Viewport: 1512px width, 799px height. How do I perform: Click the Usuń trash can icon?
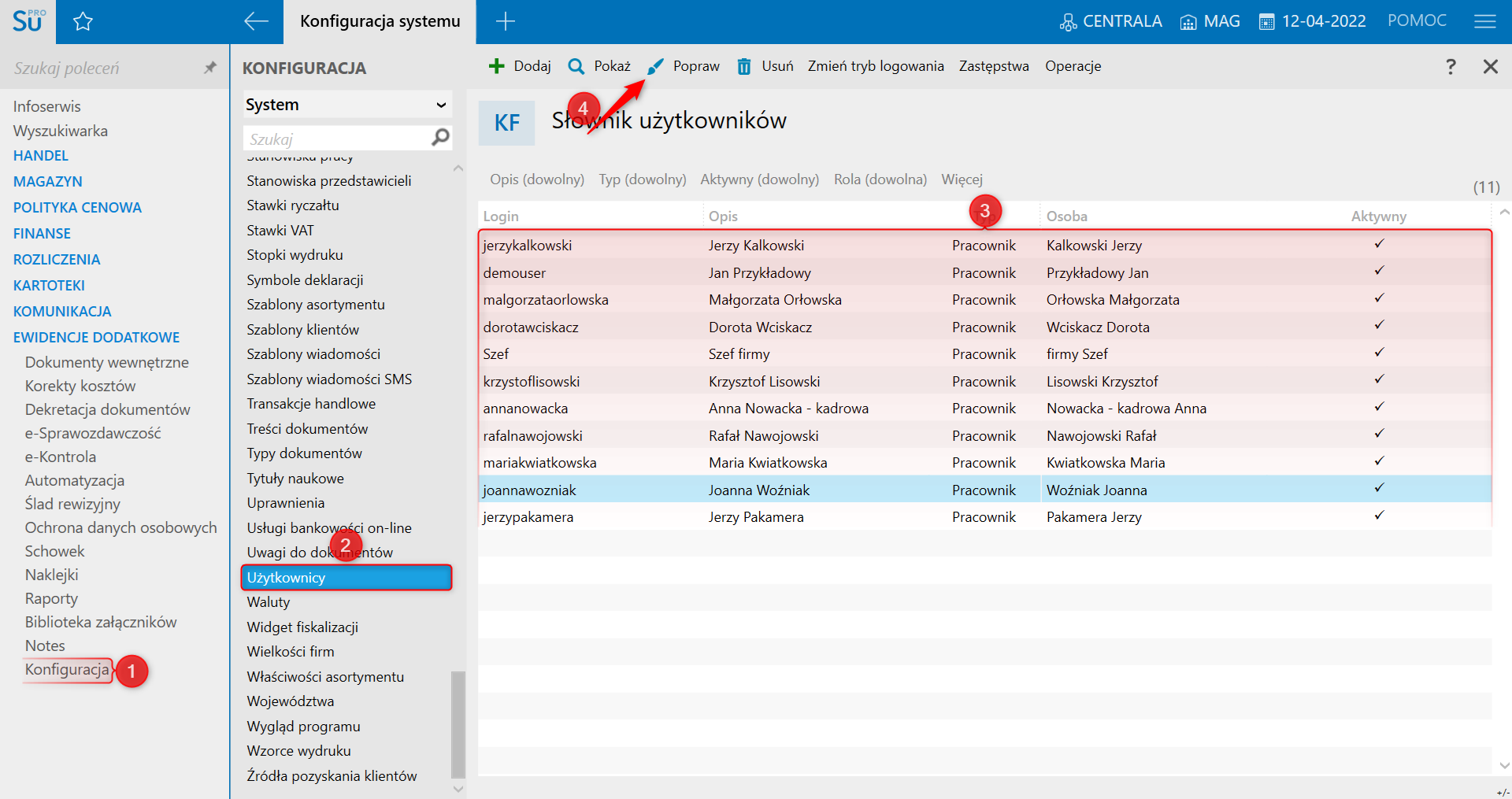pyautogui.click(x=743, y=66)
